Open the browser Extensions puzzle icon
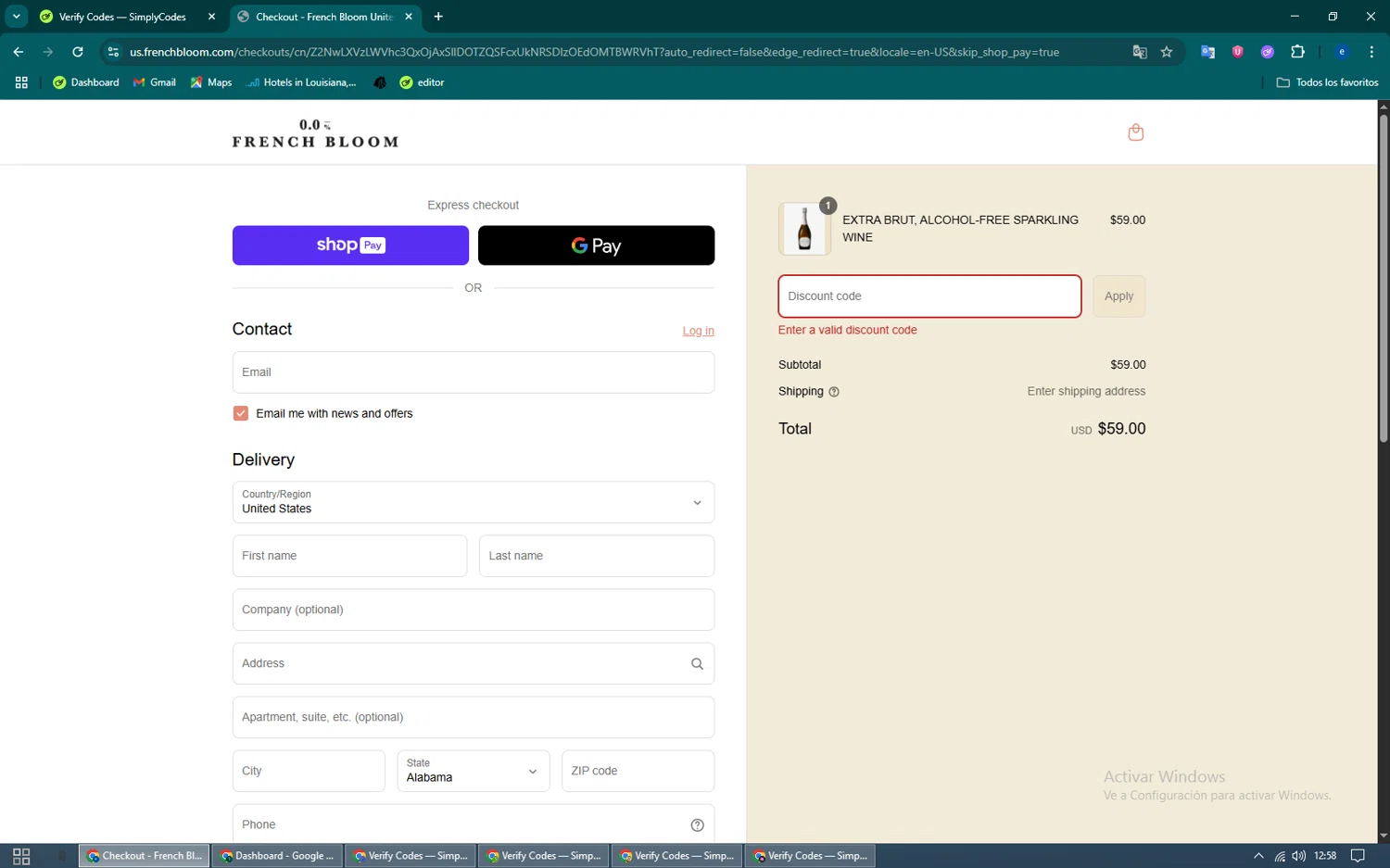This screenshot has height=868, width=1390. [x=1297, y=52]
